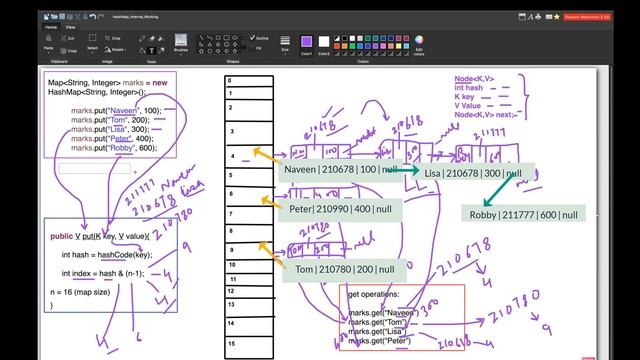This screenshot has width=640, height=360.
Task: Click the Crop tool
Action: point(112,38)
